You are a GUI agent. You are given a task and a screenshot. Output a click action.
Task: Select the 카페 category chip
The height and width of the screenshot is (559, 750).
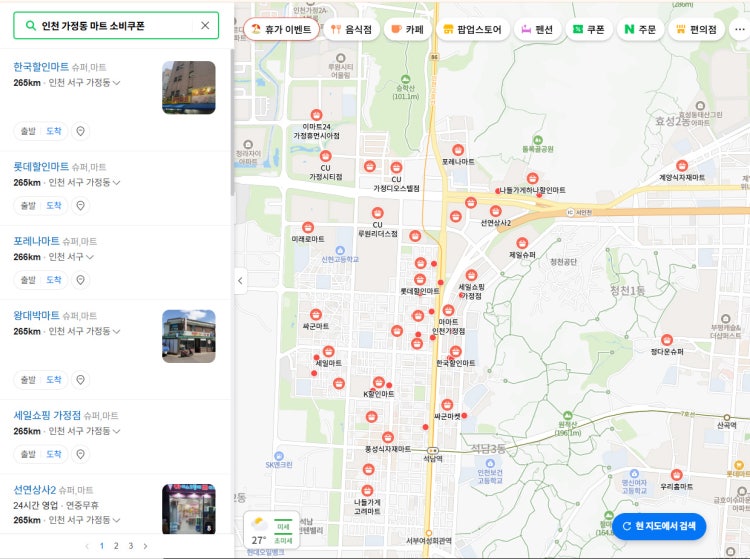408,29
